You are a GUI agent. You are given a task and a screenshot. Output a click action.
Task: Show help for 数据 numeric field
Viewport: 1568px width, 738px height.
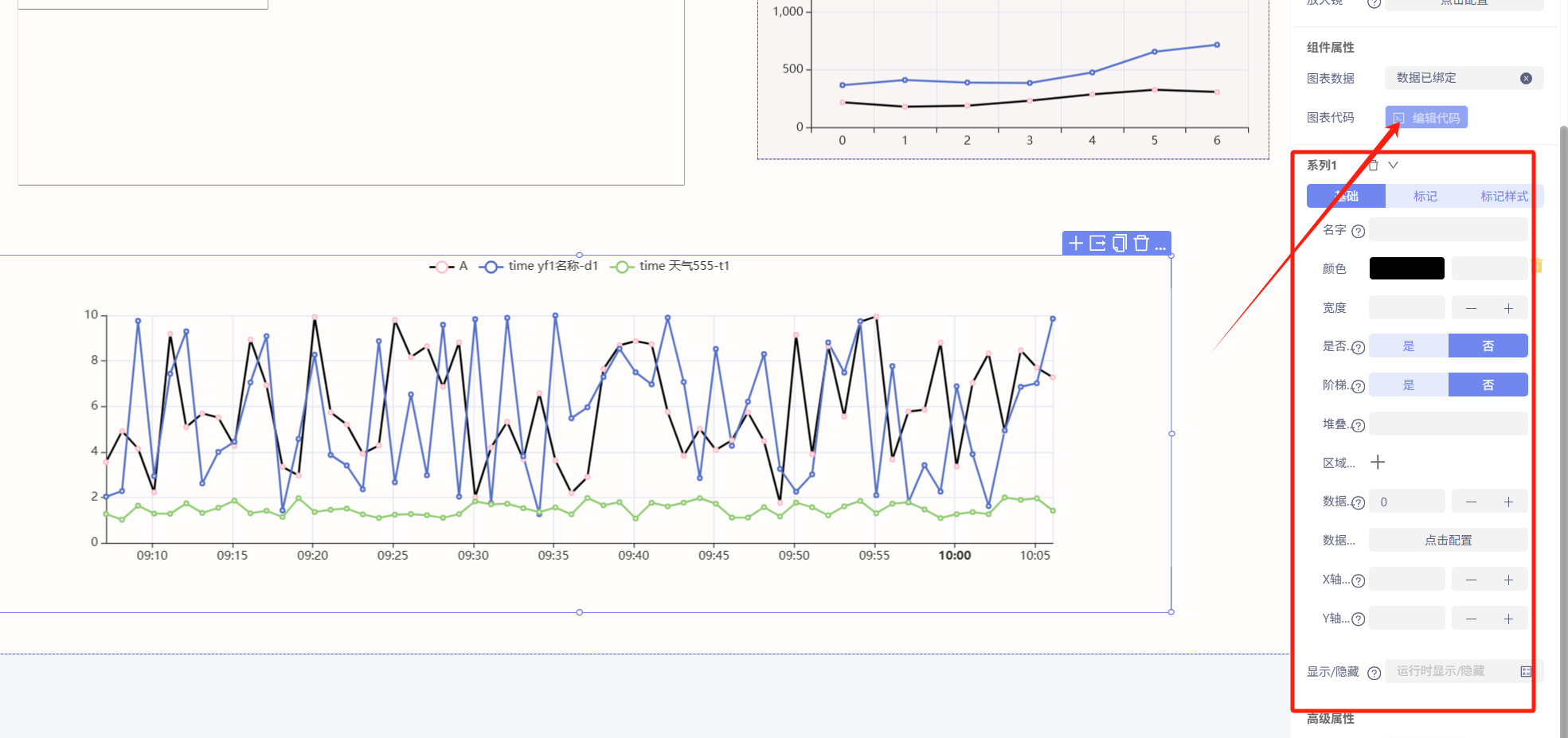1359,502
